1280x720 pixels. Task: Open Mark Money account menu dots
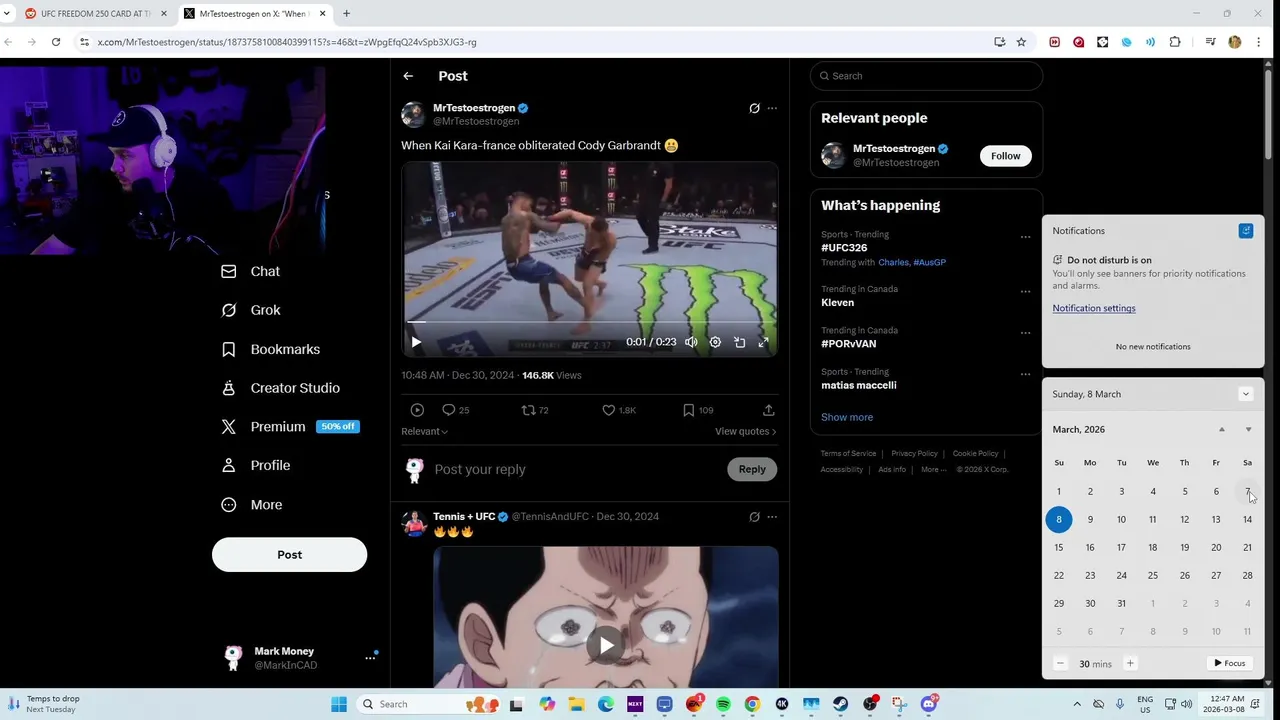click(370, 658)
